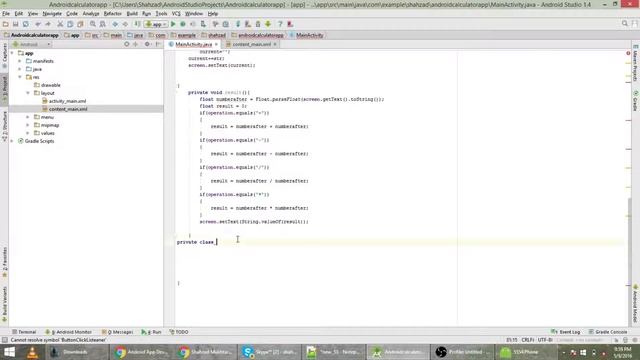This screenshot has height=360, width=640.
Task: Click the Debug app bug icon
Action: click(183, 24)
